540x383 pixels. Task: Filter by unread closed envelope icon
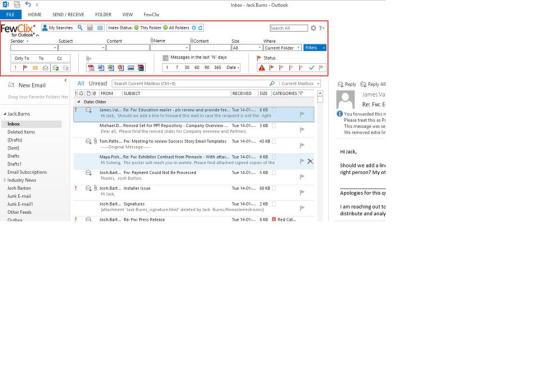coord(35,68)
